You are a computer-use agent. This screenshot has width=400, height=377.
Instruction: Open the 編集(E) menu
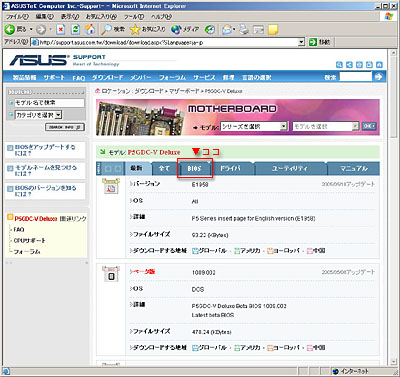(45, 16)
